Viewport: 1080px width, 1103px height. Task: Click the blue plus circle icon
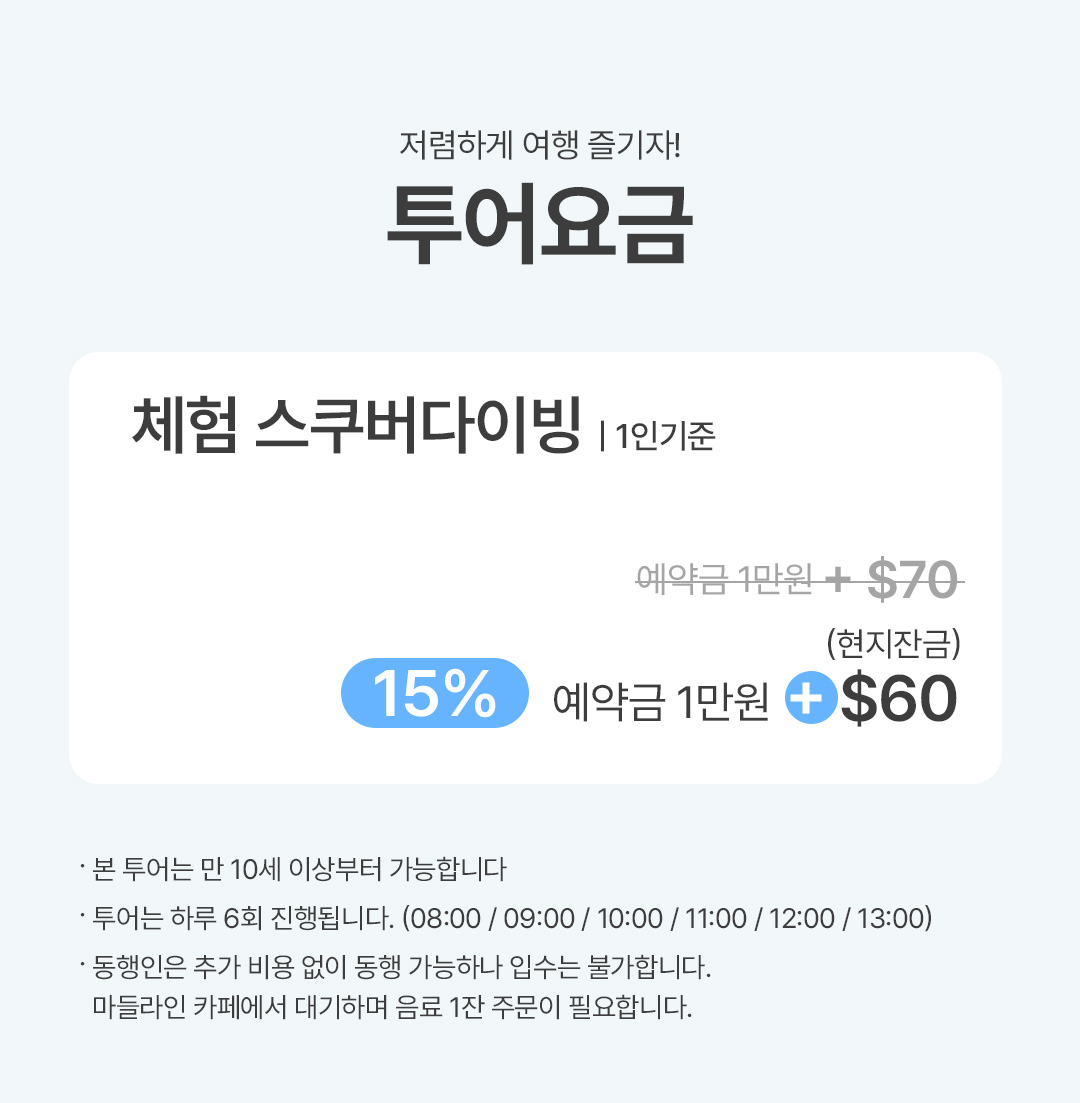coord(810,701)
